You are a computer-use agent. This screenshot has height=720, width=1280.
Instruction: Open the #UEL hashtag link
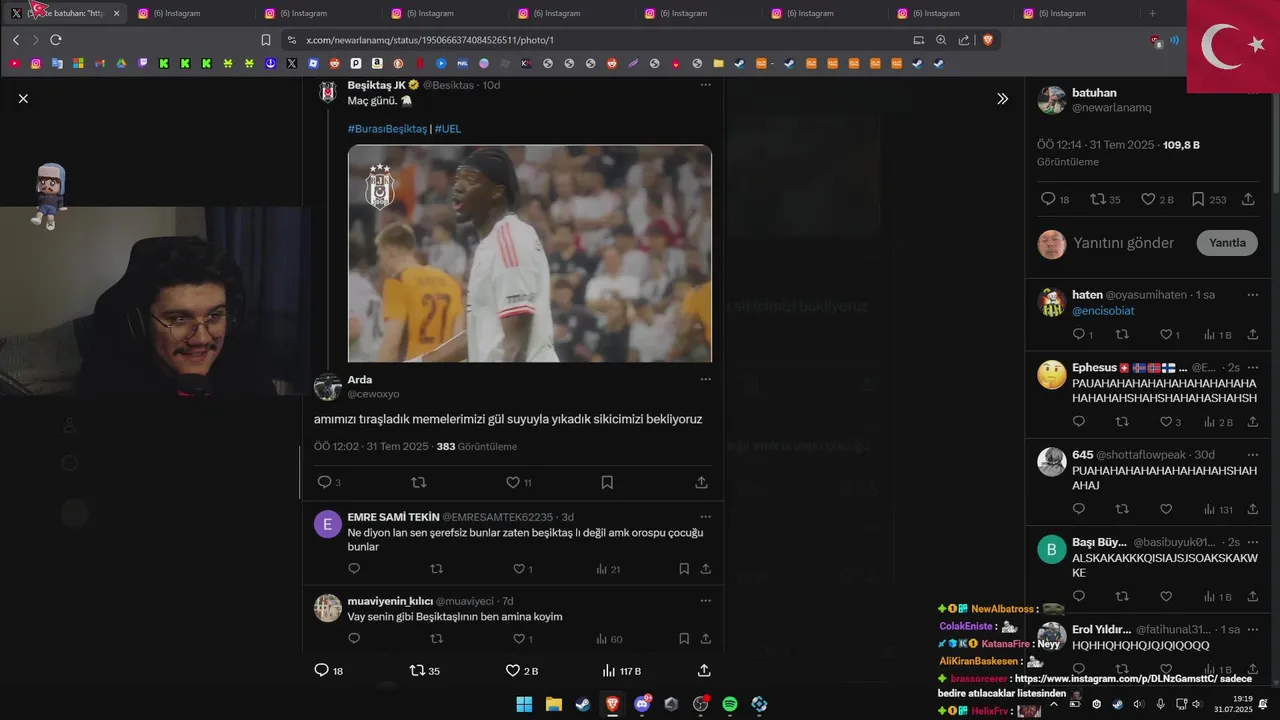[x=448, y=129]
